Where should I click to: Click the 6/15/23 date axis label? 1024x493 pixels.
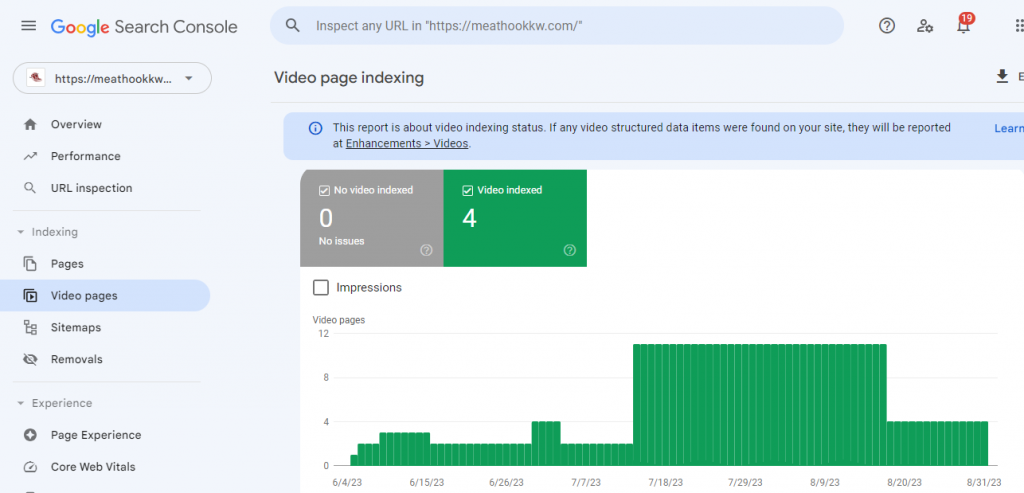(x=426, y=482)
